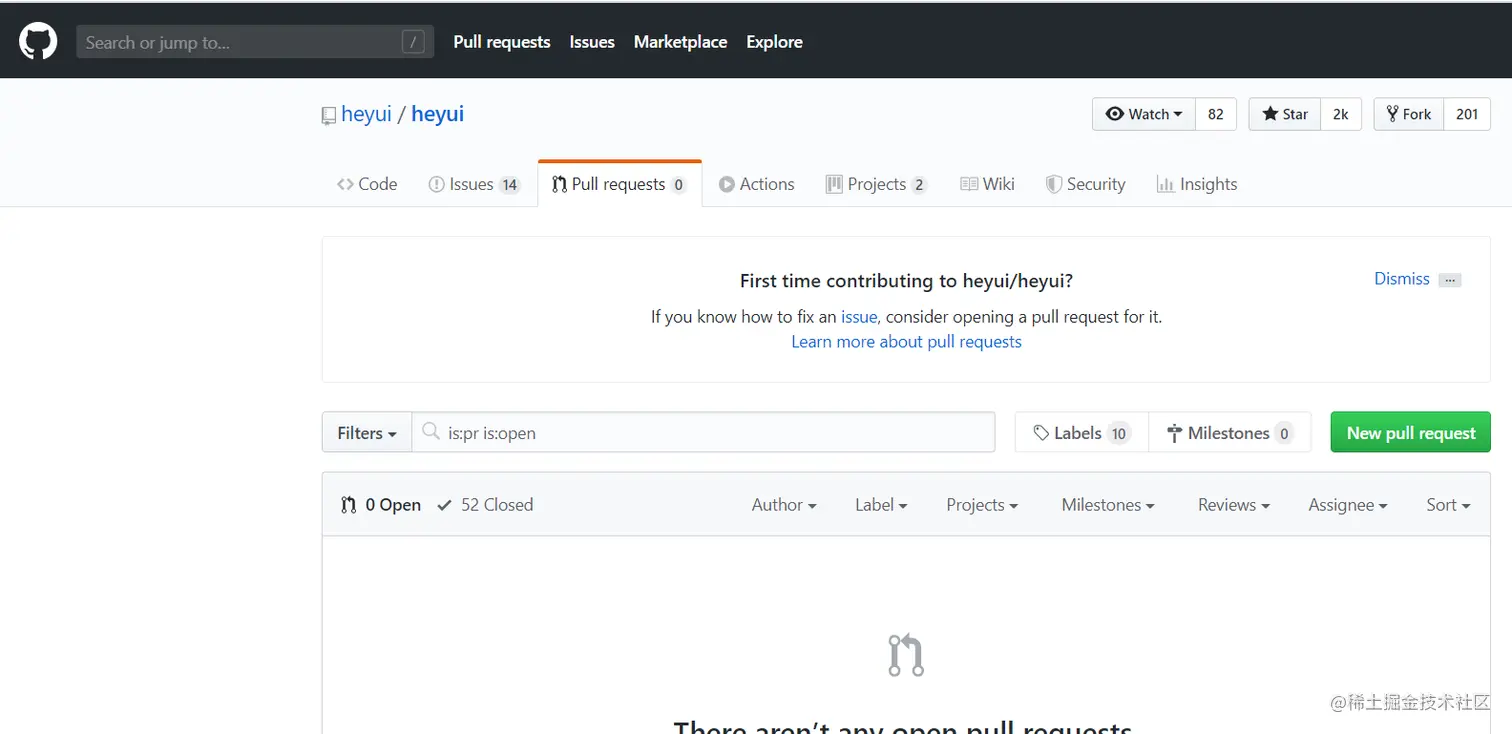This screenshot has width=1512, height=734.
Task: Open Explore in the top navigation
Action: (x=774, y=42)
